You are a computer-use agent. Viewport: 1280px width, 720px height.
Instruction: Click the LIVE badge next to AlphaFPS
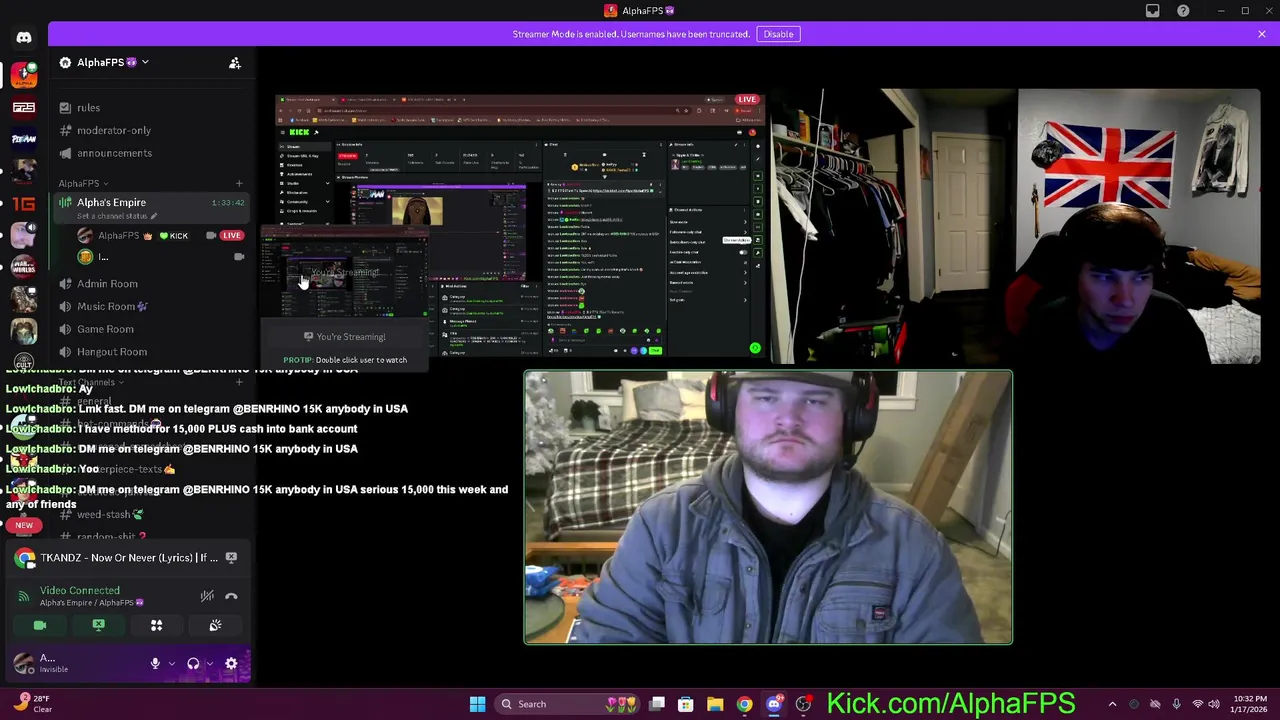point(232,236)
